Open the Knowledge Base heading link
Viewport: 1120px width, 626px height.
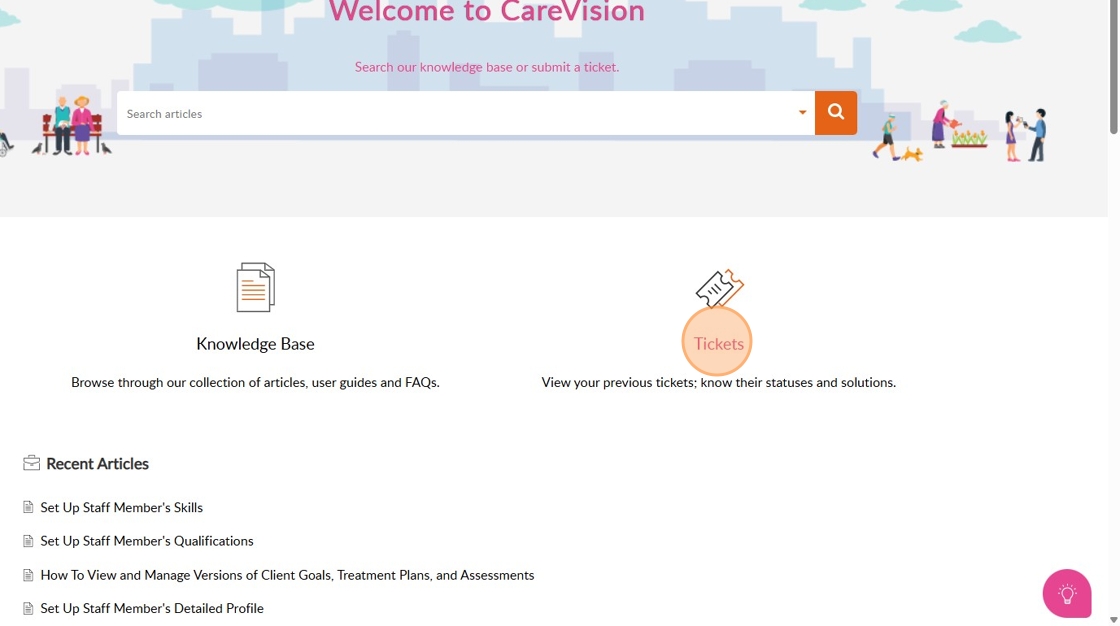point(255,344)
